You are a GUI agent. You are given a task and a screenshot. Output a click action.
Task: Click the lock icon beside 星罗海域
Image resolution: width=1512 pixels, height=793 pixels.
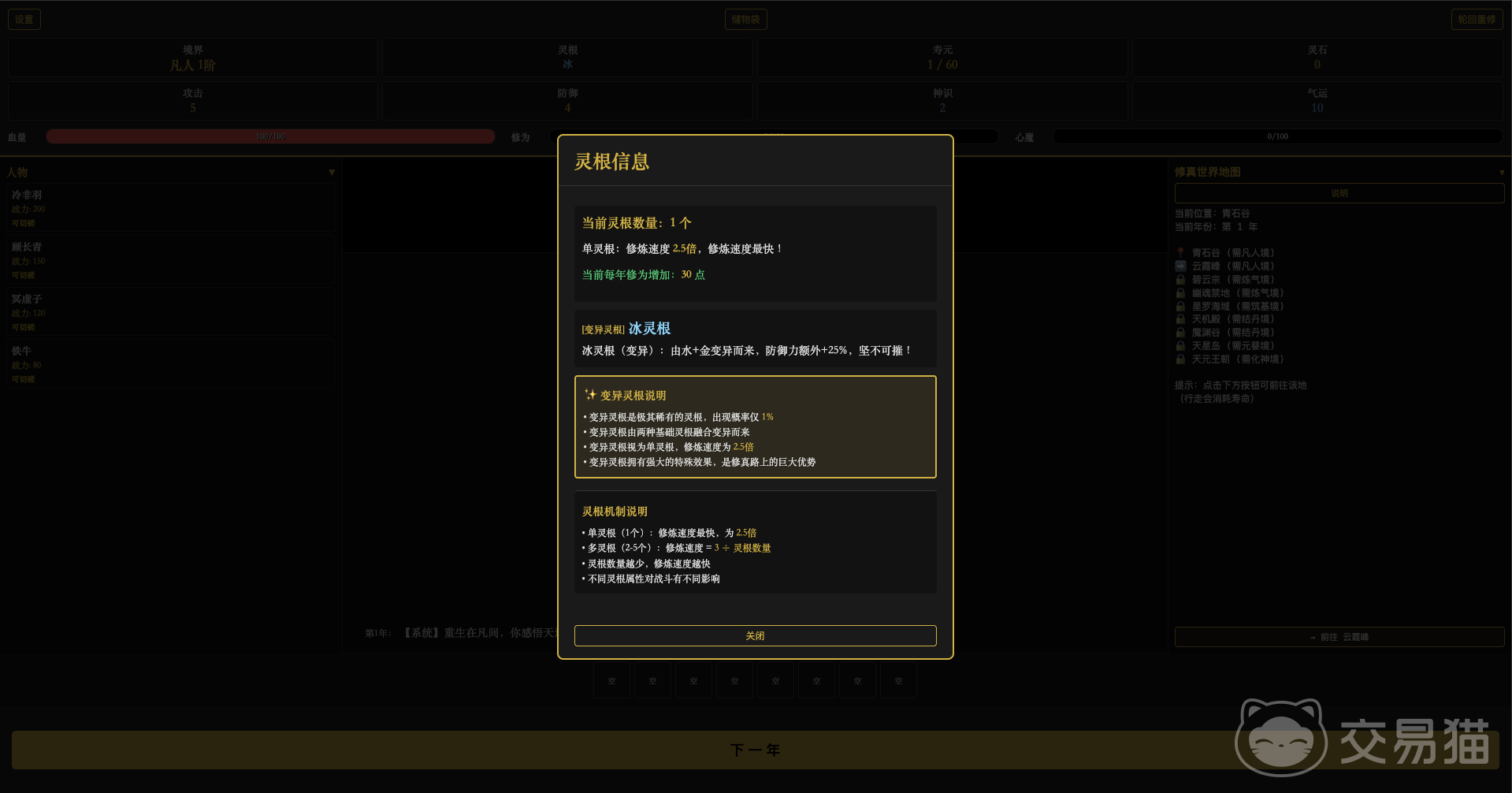click(1180, 307)
